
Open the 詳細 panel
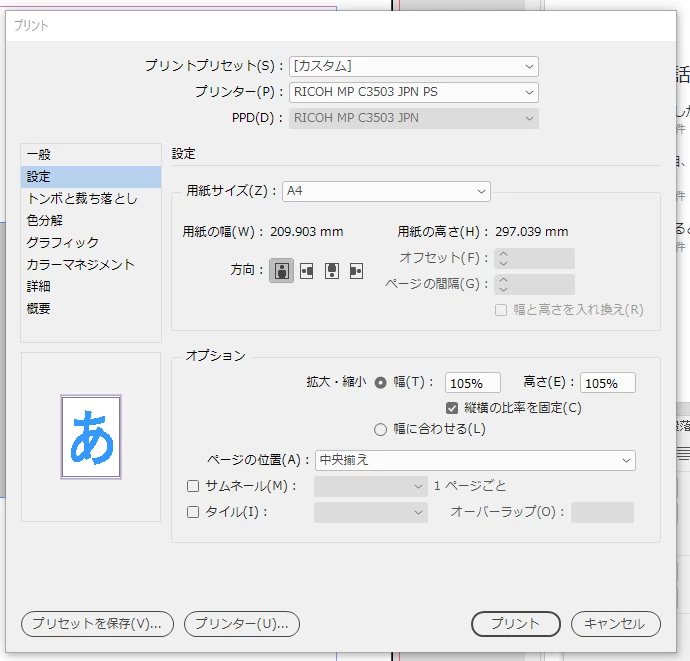[x=91, y=286]
